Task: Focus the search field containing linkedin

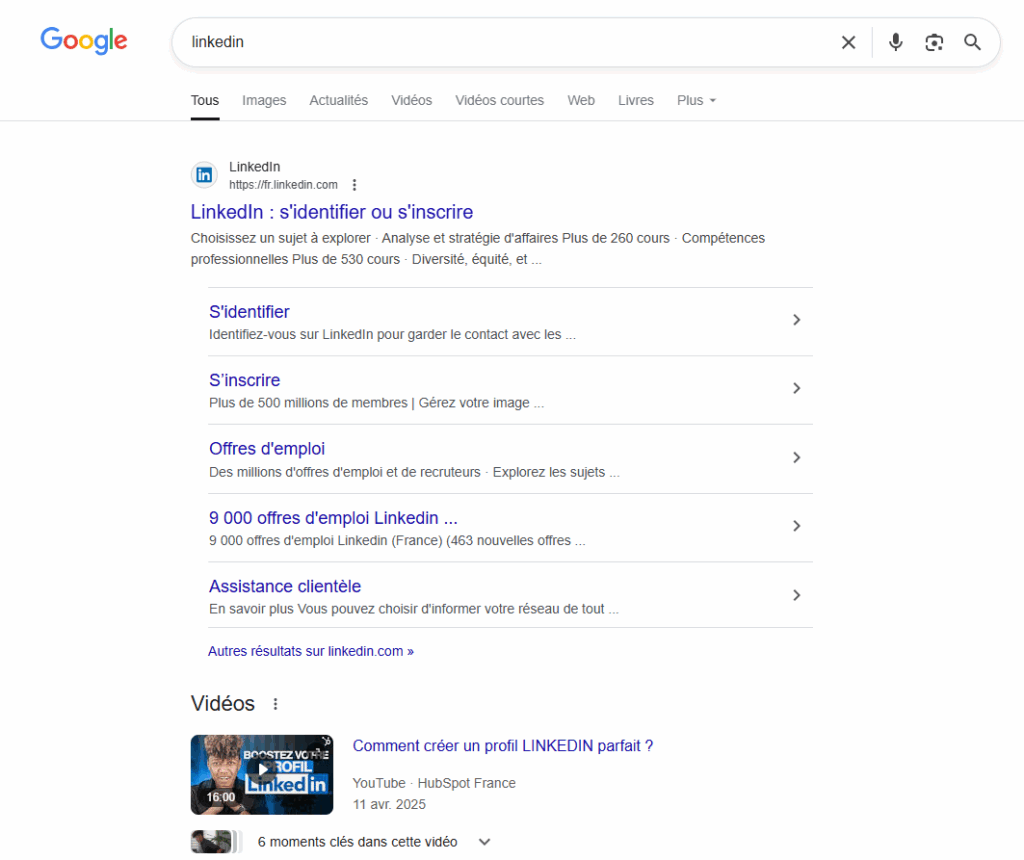Action: click(509, 42)
